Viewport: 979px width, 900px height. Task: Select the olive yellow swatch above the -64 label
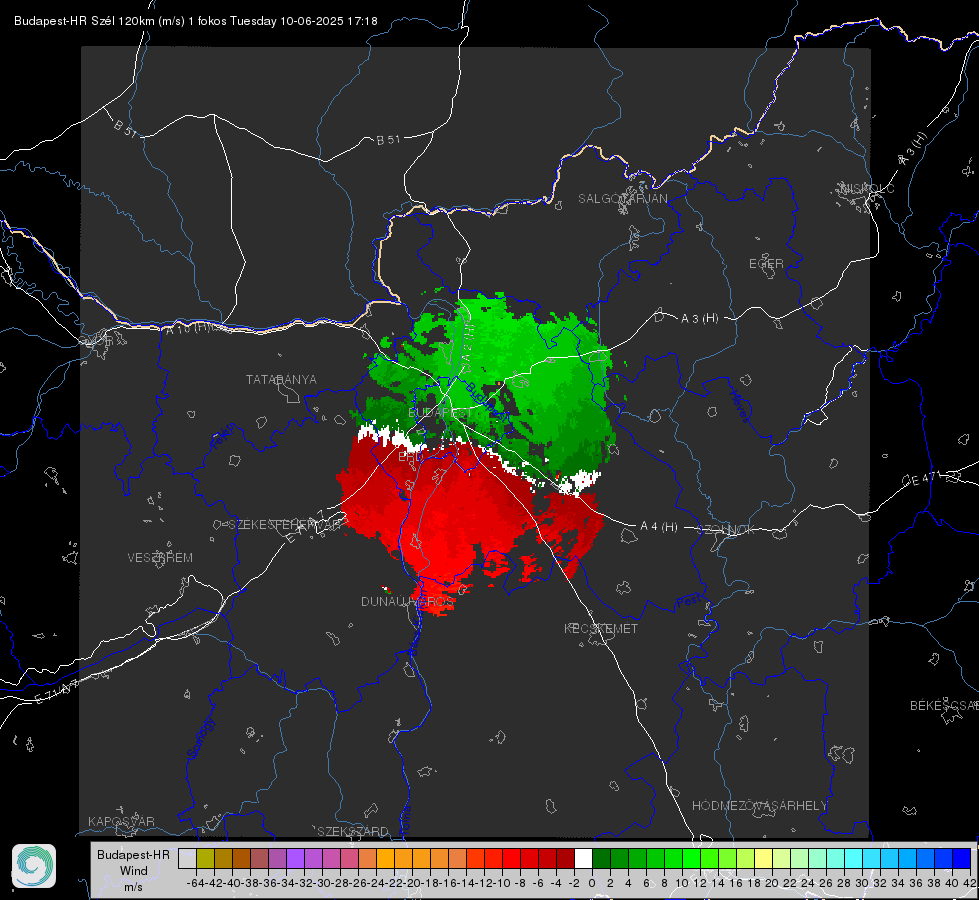coord(205,859)
